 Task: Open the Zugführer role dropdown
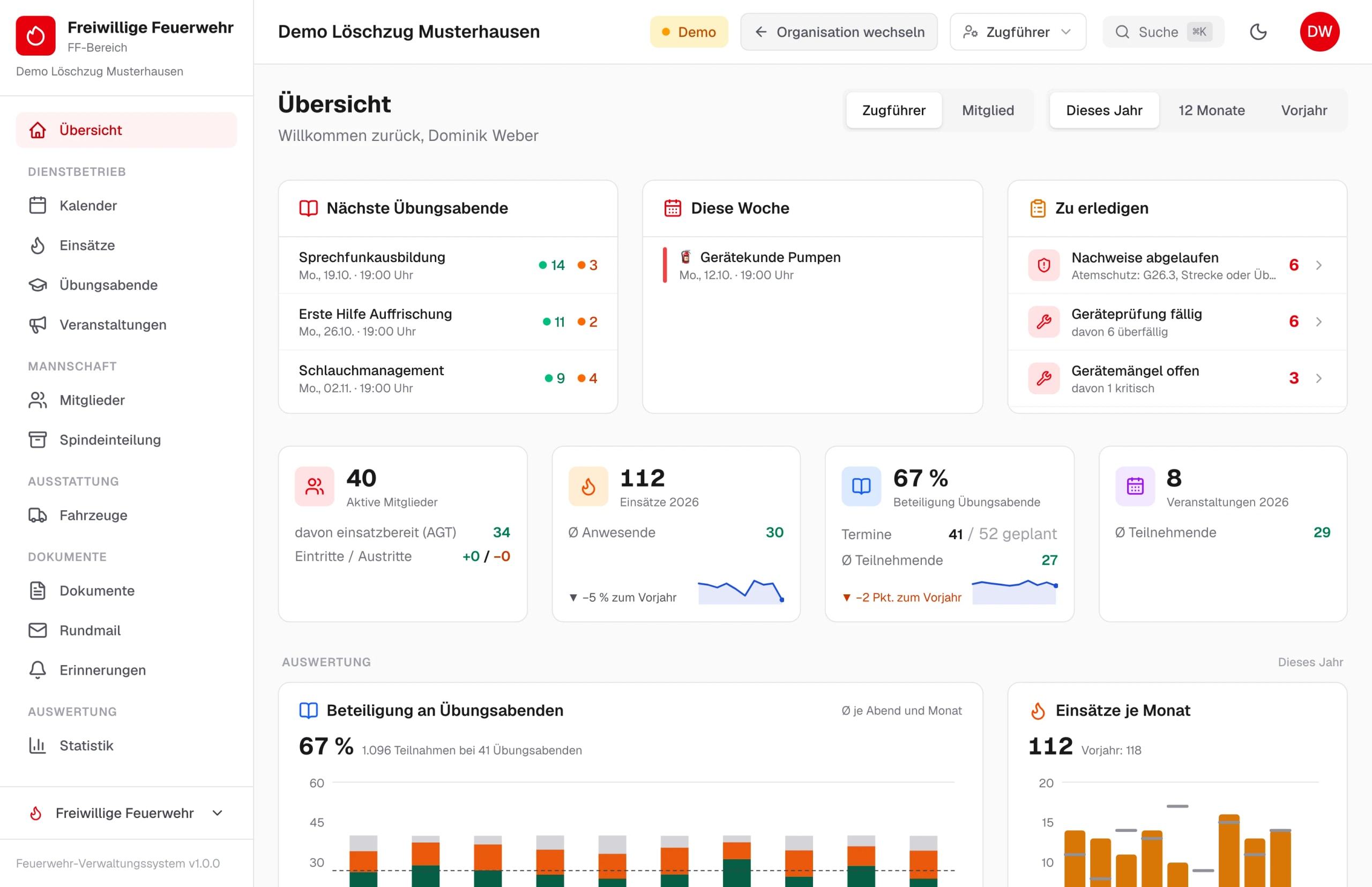click(1018, 32)
